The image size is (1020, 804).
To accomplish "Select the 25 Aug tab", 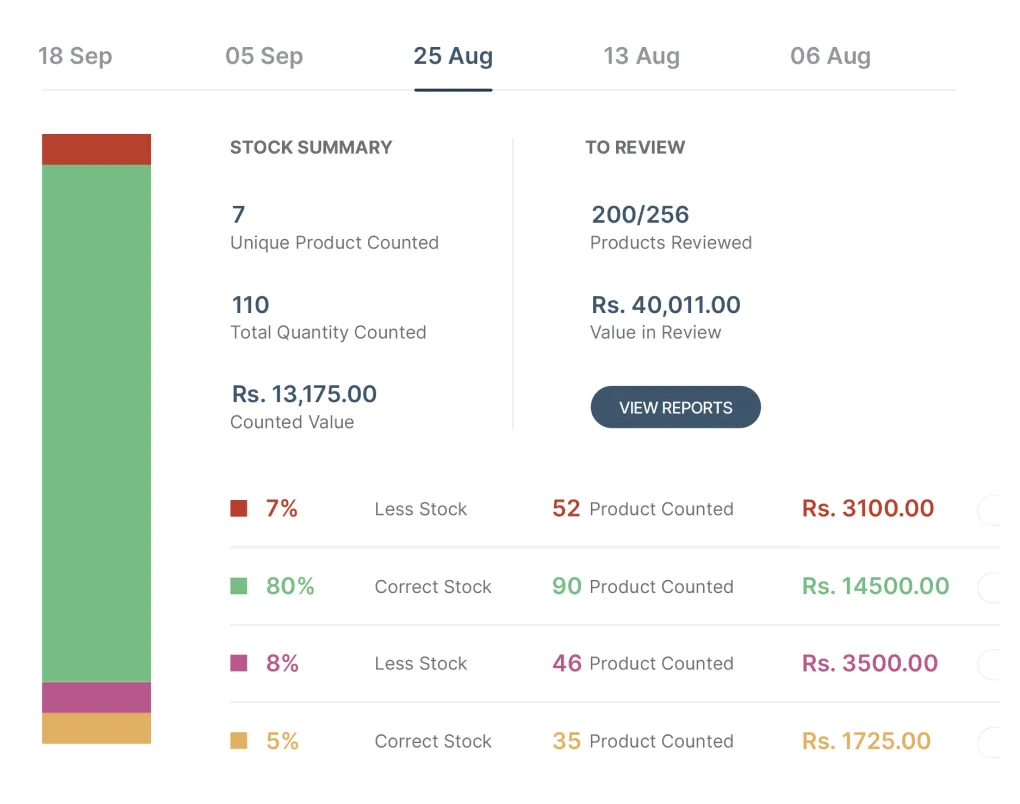I will (452, 56).
